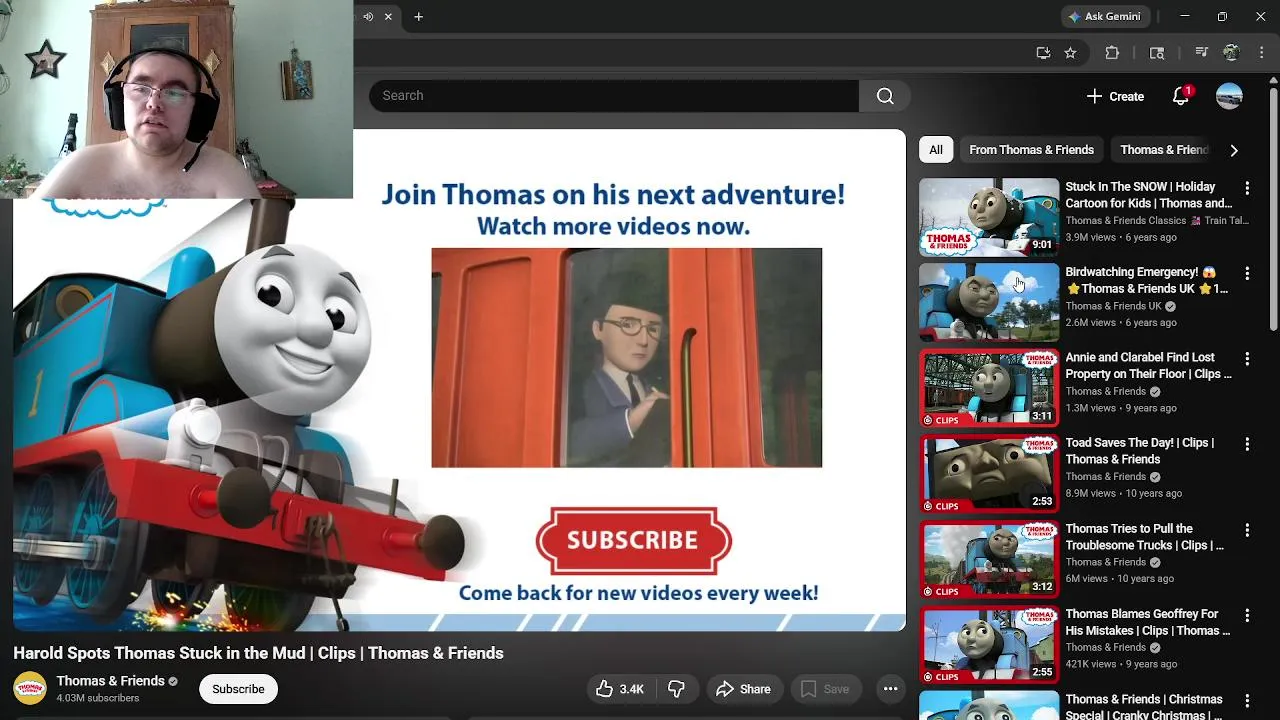This screenshot has height=720, width=1280.
Task: Click the '4.03M subscribers' text
Action: click(98, 698)
